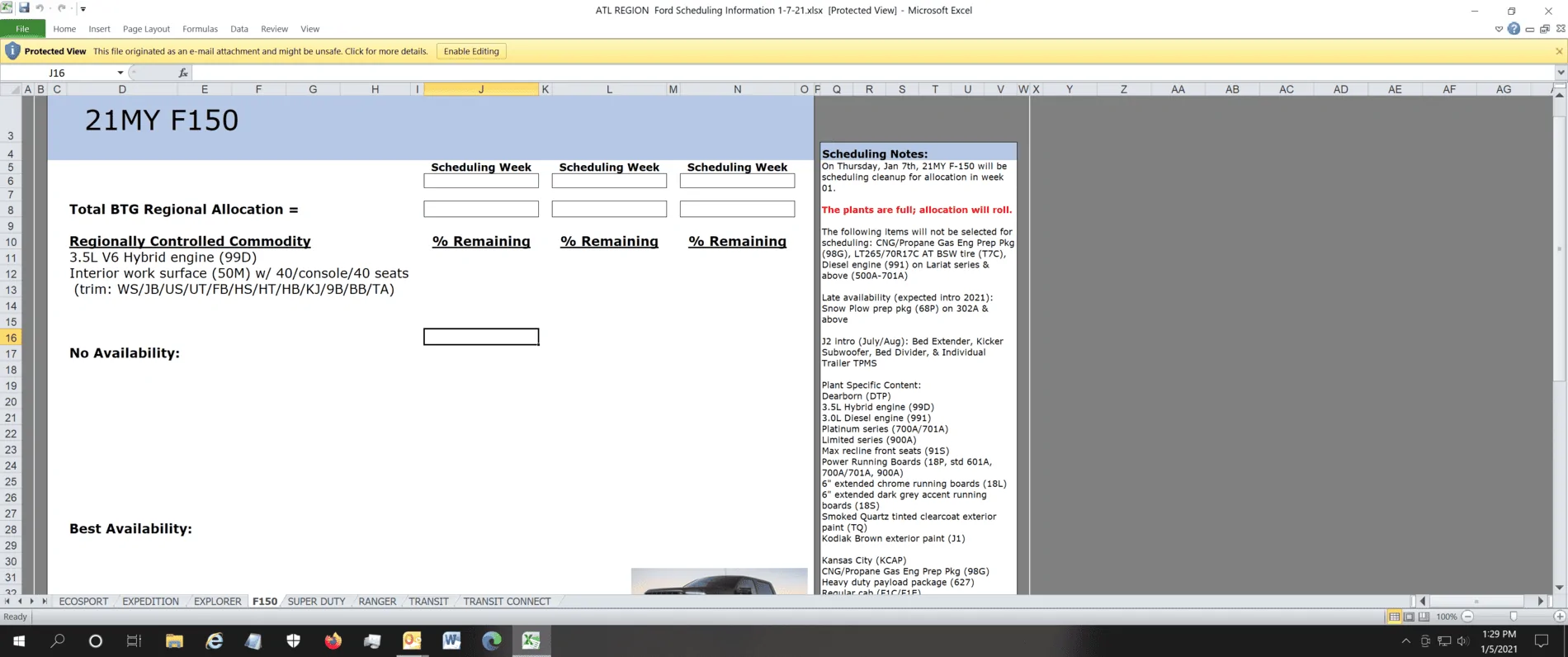This screenshot has height=657, width=1568.
Task: Click the 'Regionally Controlled Commodity' heading
Action: point(190,241)
